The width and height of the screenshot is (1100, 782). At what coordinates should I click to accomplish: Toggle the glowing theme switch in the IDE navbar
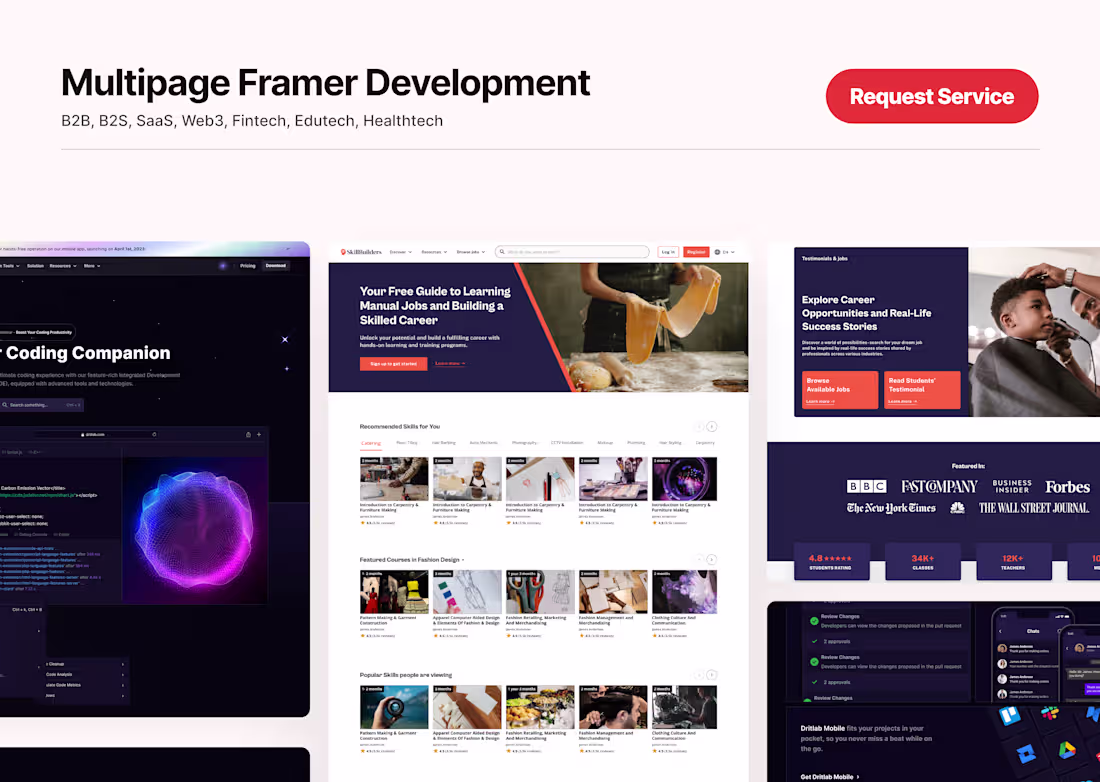[222, 264]
